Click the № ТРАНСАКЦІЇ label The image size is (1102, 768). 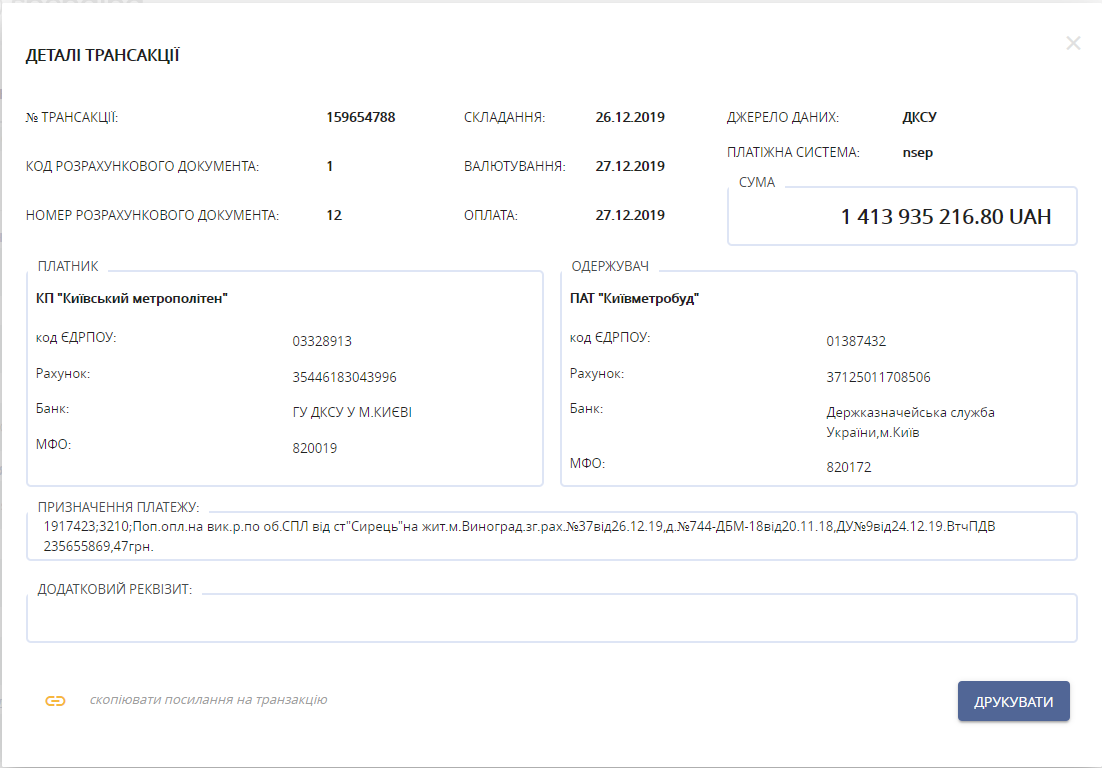click(x=72, y=117)
